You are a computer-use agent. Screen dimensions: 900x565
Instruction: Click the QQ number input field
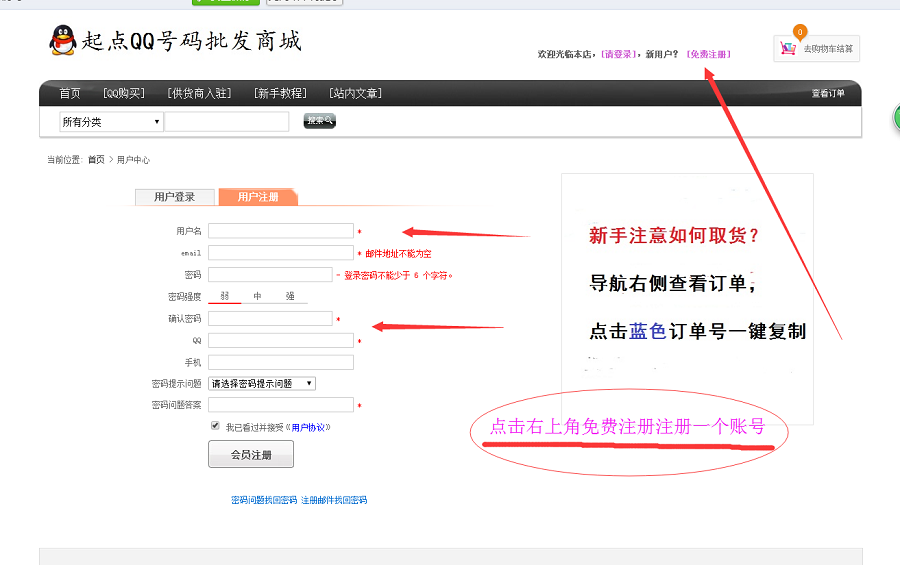(x=281, y=340)
